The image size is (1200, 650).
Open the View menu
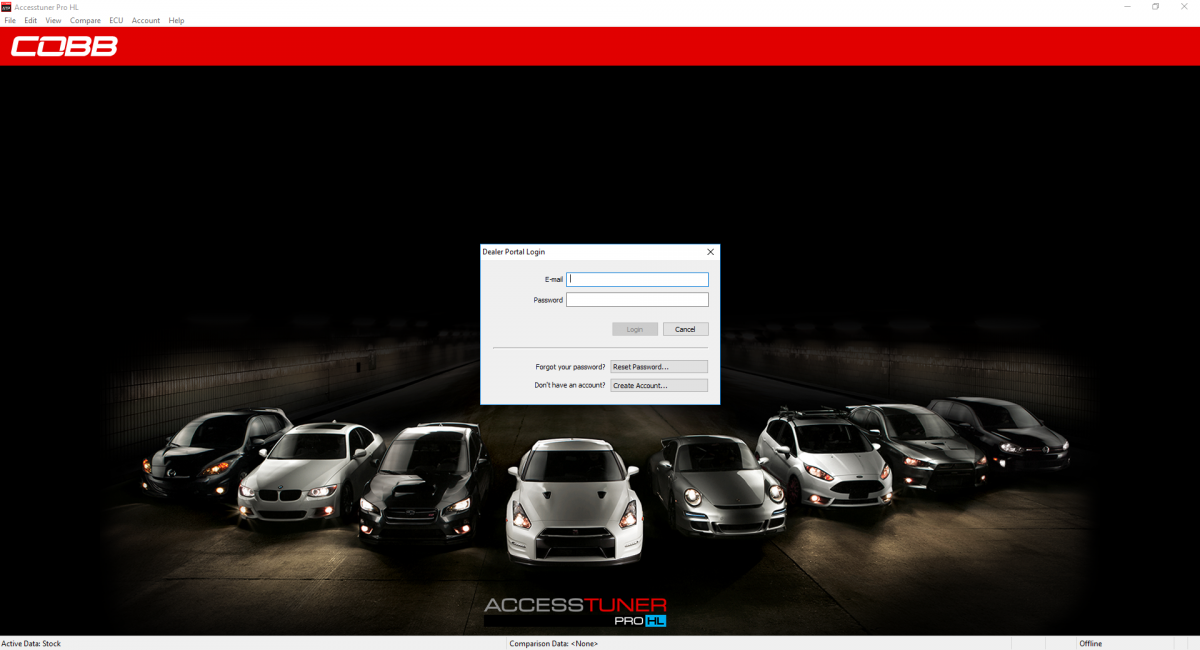point(53,20)
